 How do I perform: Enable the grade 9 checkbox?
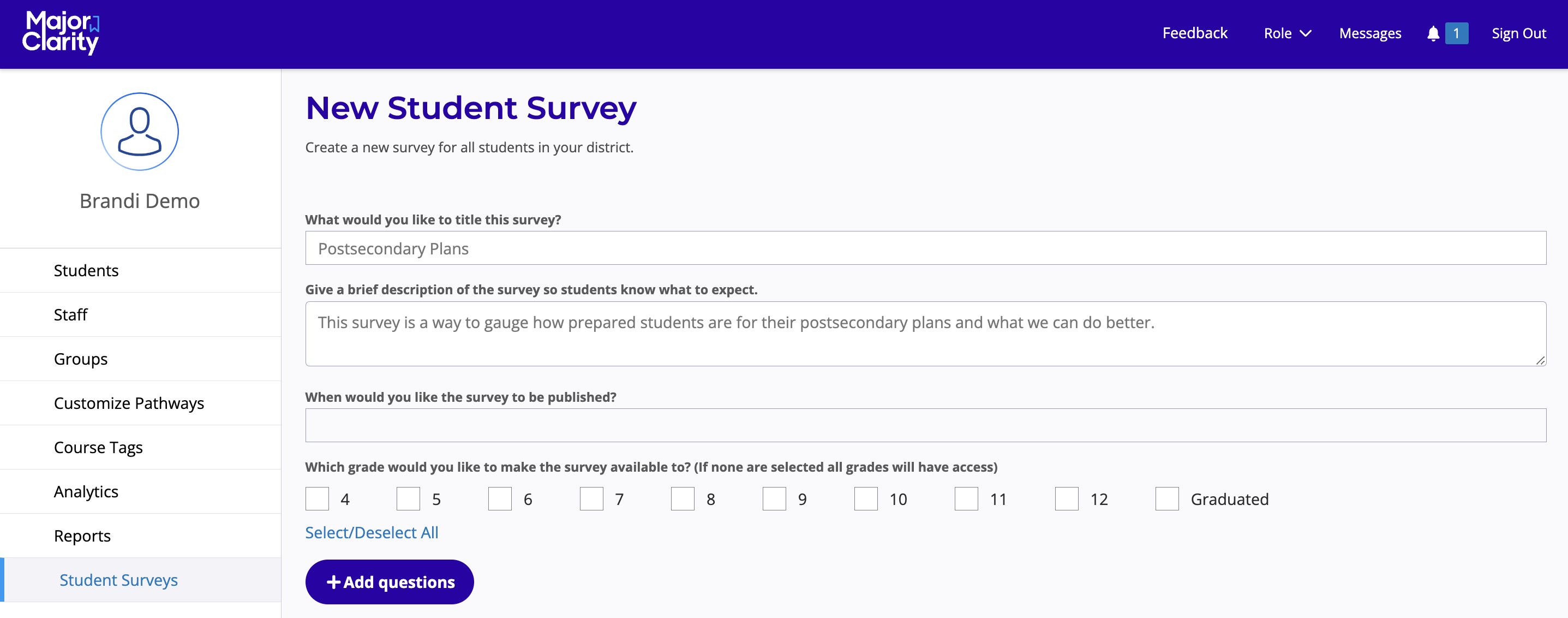click(x=774, y=498)
